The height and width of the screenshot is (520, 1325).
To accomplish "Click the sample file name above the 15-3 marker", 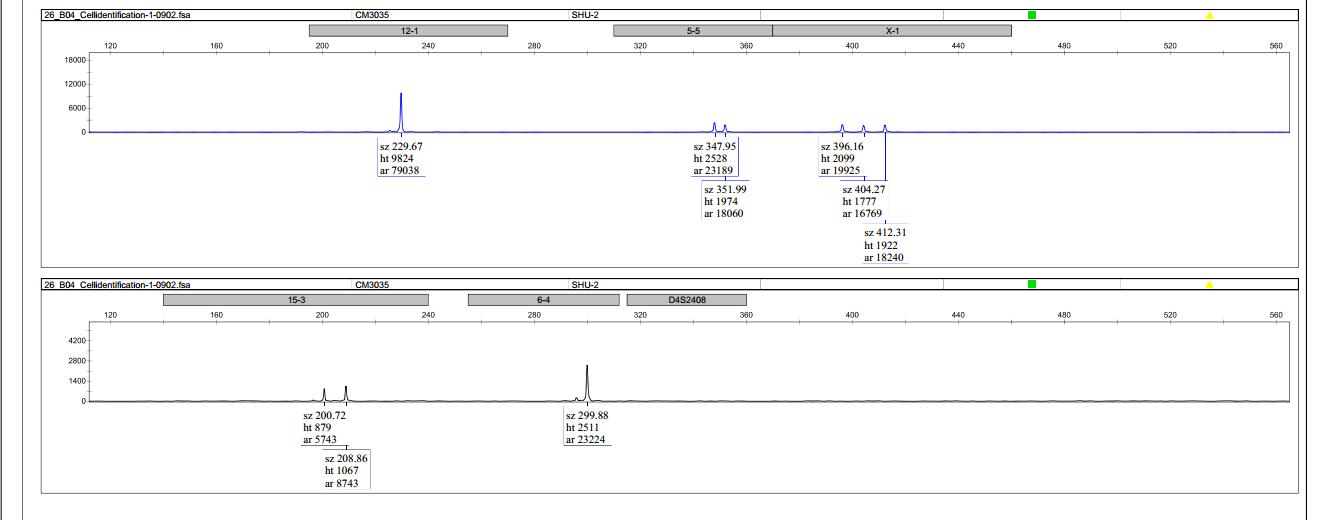I will click(118, 284).
